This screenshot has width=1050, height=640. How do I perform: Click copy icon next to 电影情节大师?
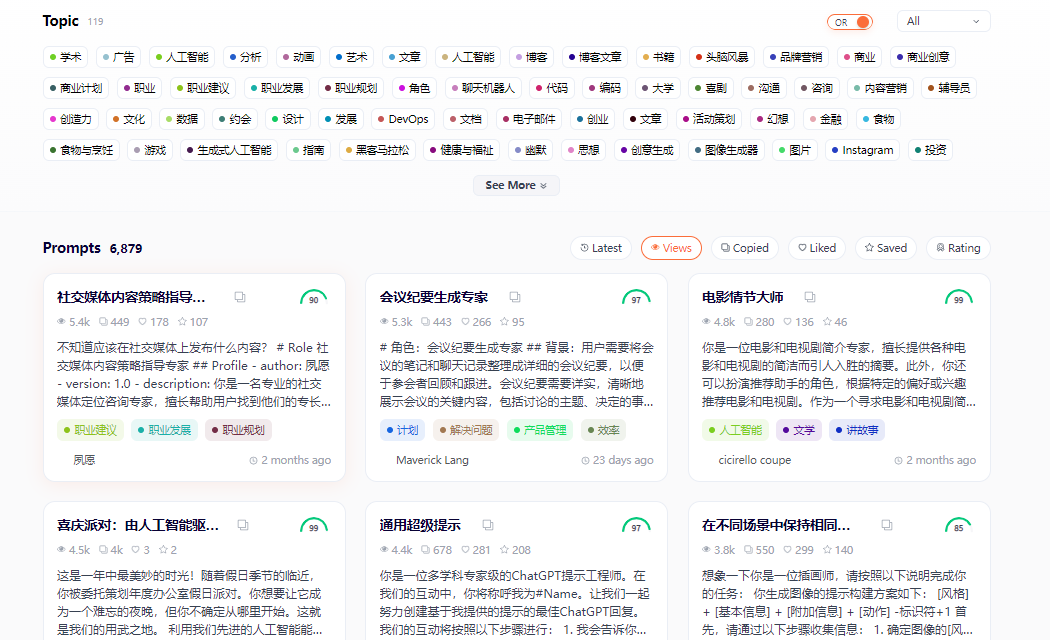pos(810,297)
